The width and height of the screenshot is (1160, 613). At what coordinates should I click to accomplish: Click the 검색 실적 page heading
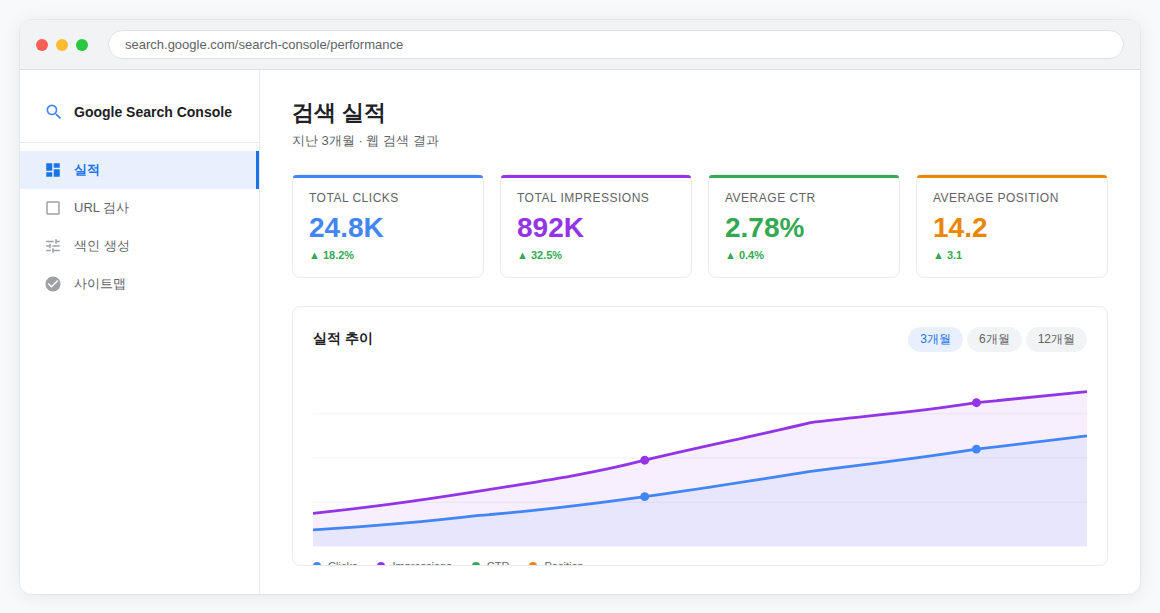tap(338, 113)
